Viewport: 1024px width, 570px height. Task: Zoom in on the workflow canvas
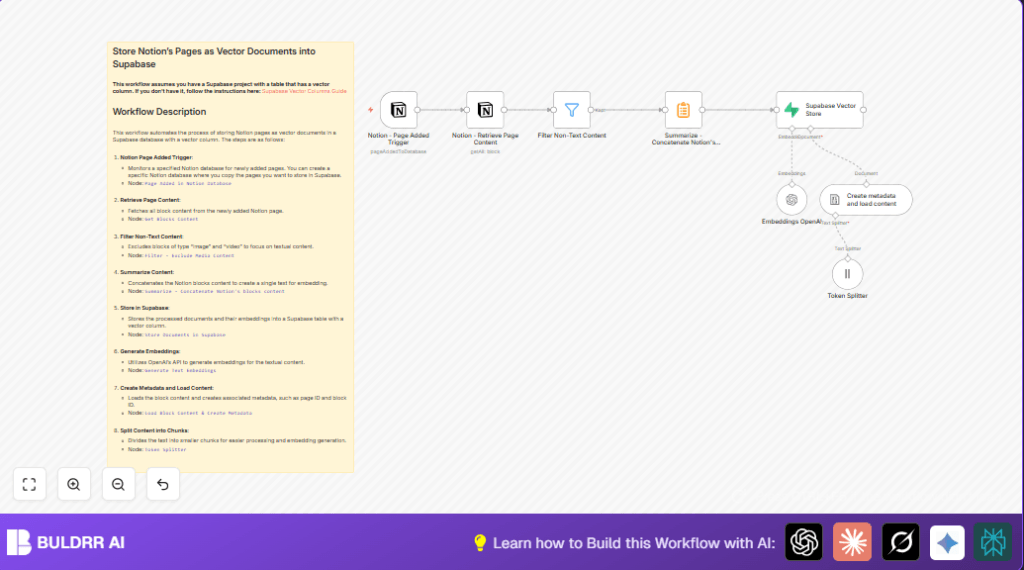[74, 484]
